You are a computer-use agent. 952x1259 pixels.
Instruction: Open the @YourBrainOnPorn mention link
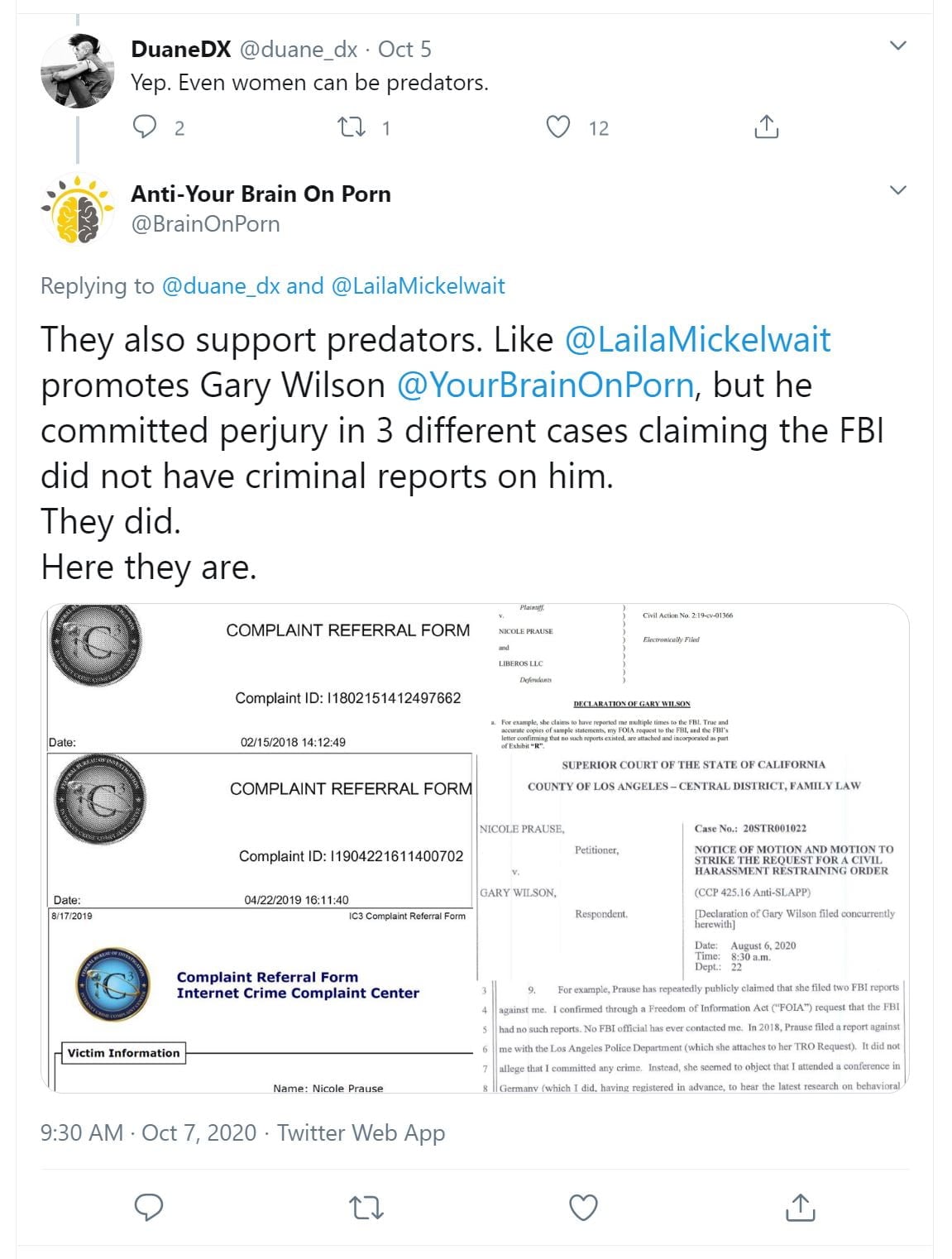[545, 385]
